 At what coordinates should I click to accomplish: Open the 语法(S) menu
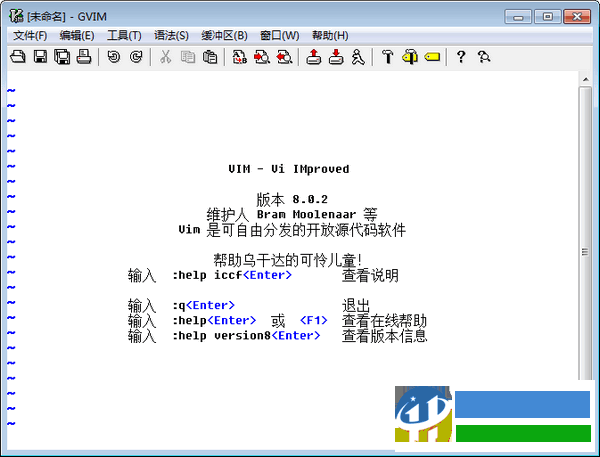[x=171, y=36]
